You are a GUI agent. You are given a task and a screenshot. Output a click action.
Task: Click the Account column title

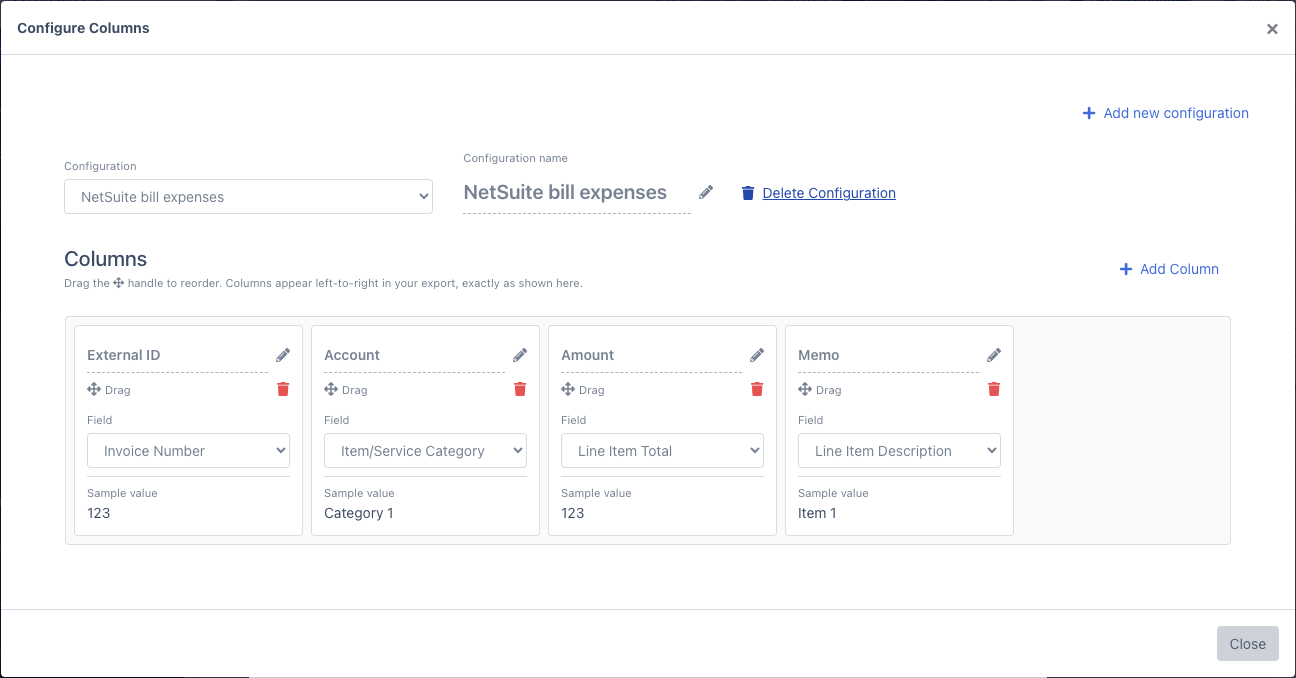tap(352, 355)
